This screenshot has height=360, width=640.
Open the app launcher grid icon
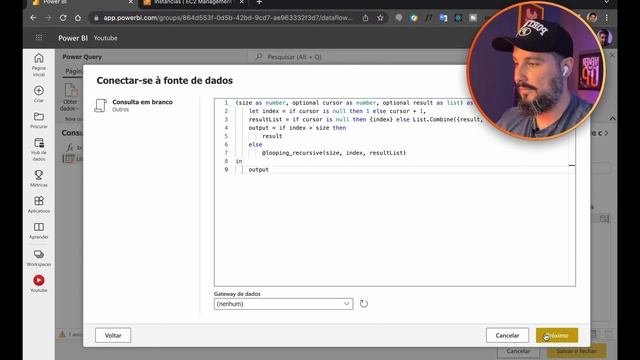(x=39, y=38)
